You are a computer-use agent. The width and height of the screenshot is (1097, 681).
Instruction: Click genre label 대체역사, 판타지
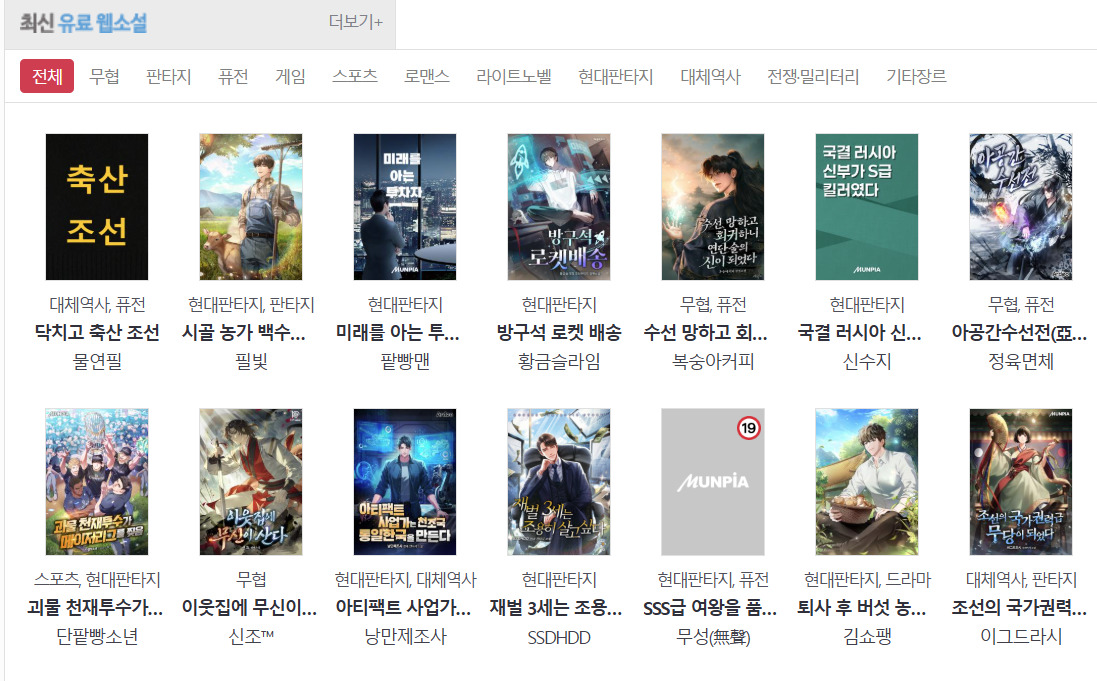pos(1021,580)
